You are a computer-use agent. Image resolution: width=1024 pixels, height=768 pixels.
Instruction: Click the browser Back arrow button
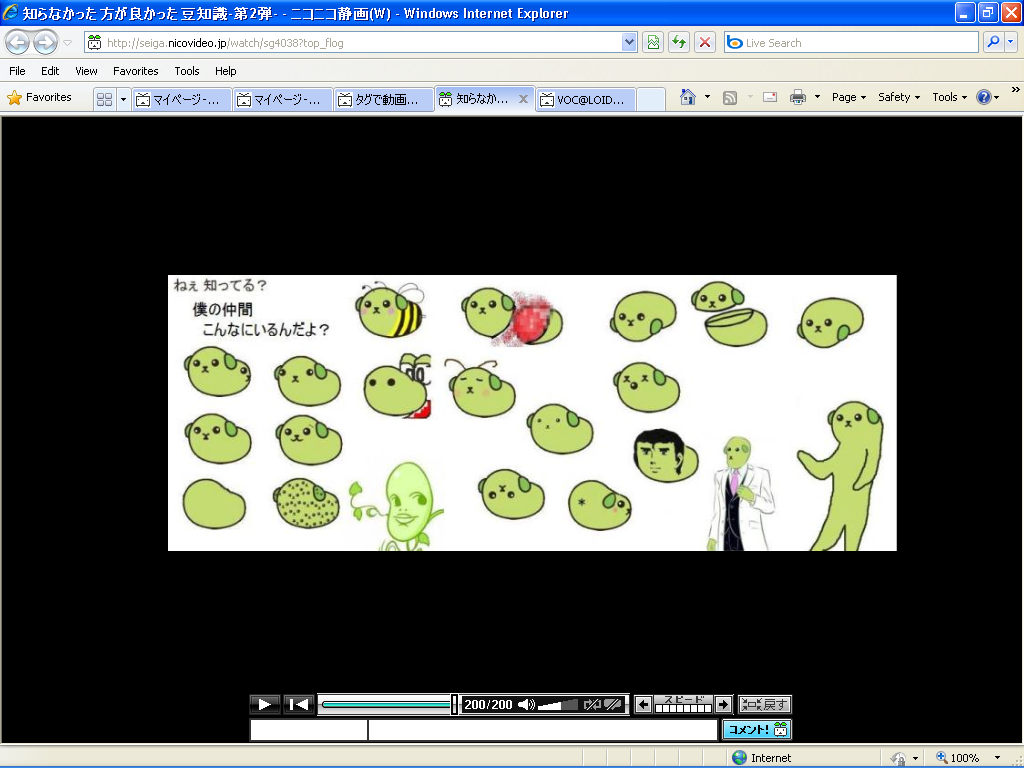tap(18, 43)
